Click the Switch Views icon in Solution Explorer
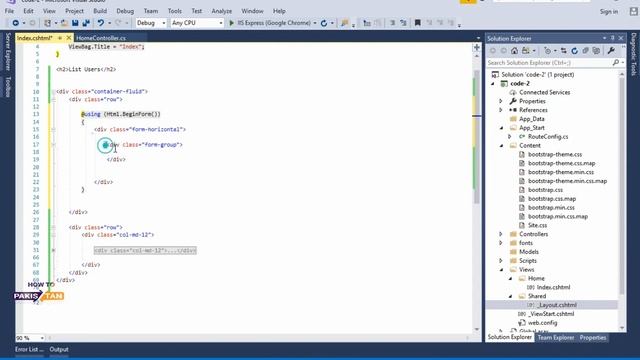This screenshot has width=640, height=360. pyautogui.click(x=526, y=51)
